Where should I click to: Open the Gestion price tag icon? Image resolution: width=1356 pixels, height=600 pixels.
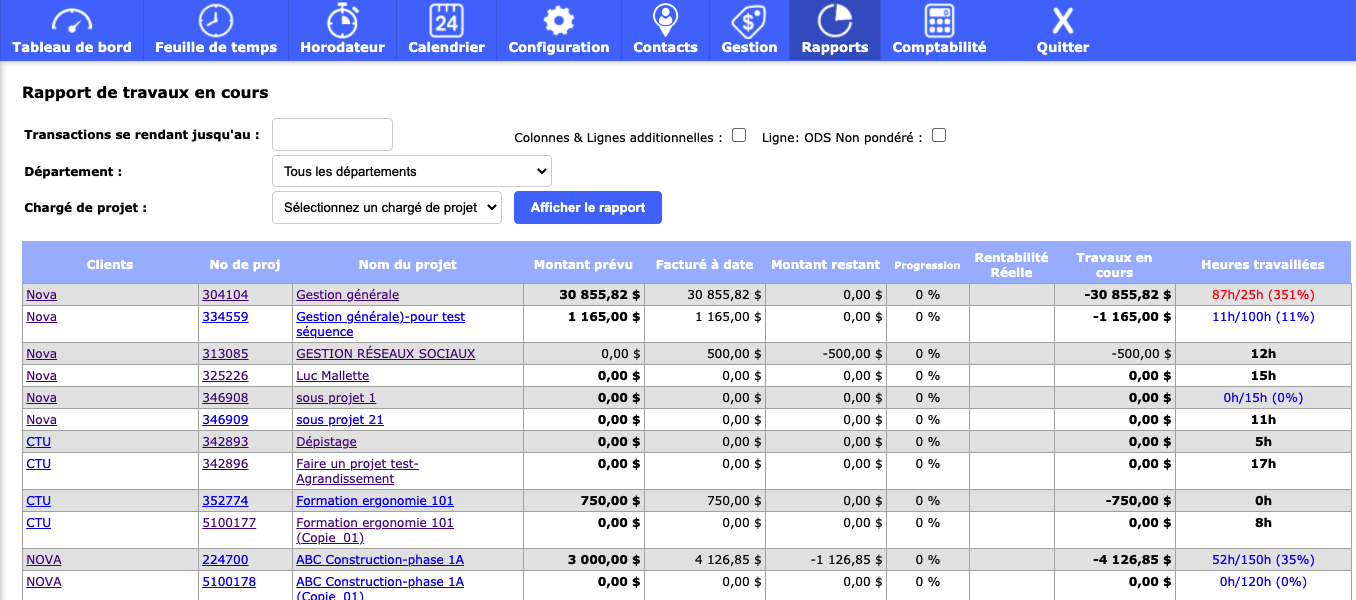click(x=749, y=20)
